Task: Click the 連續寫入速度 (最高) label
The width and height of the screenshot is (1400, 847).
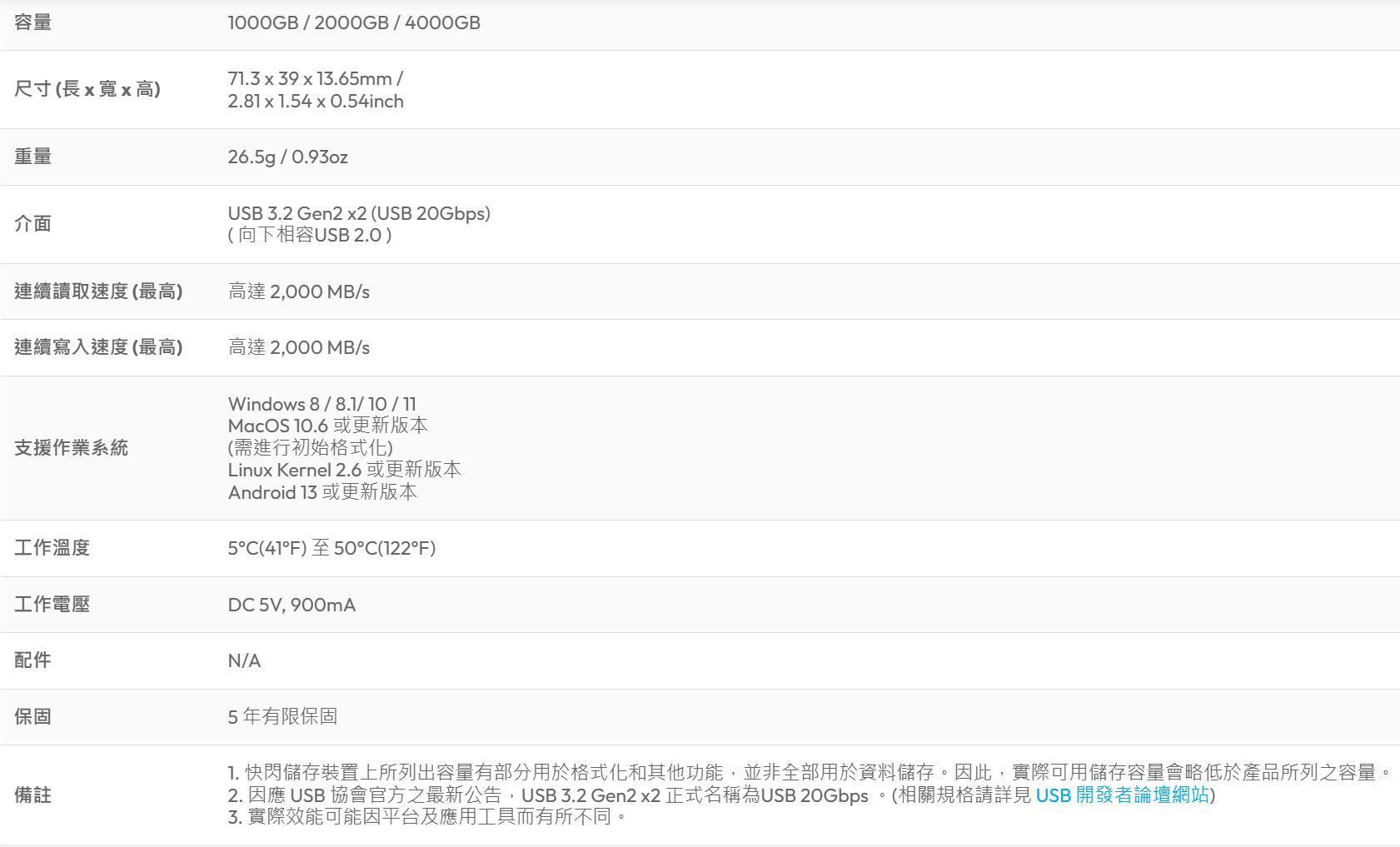Action: (x=98, y=346)
